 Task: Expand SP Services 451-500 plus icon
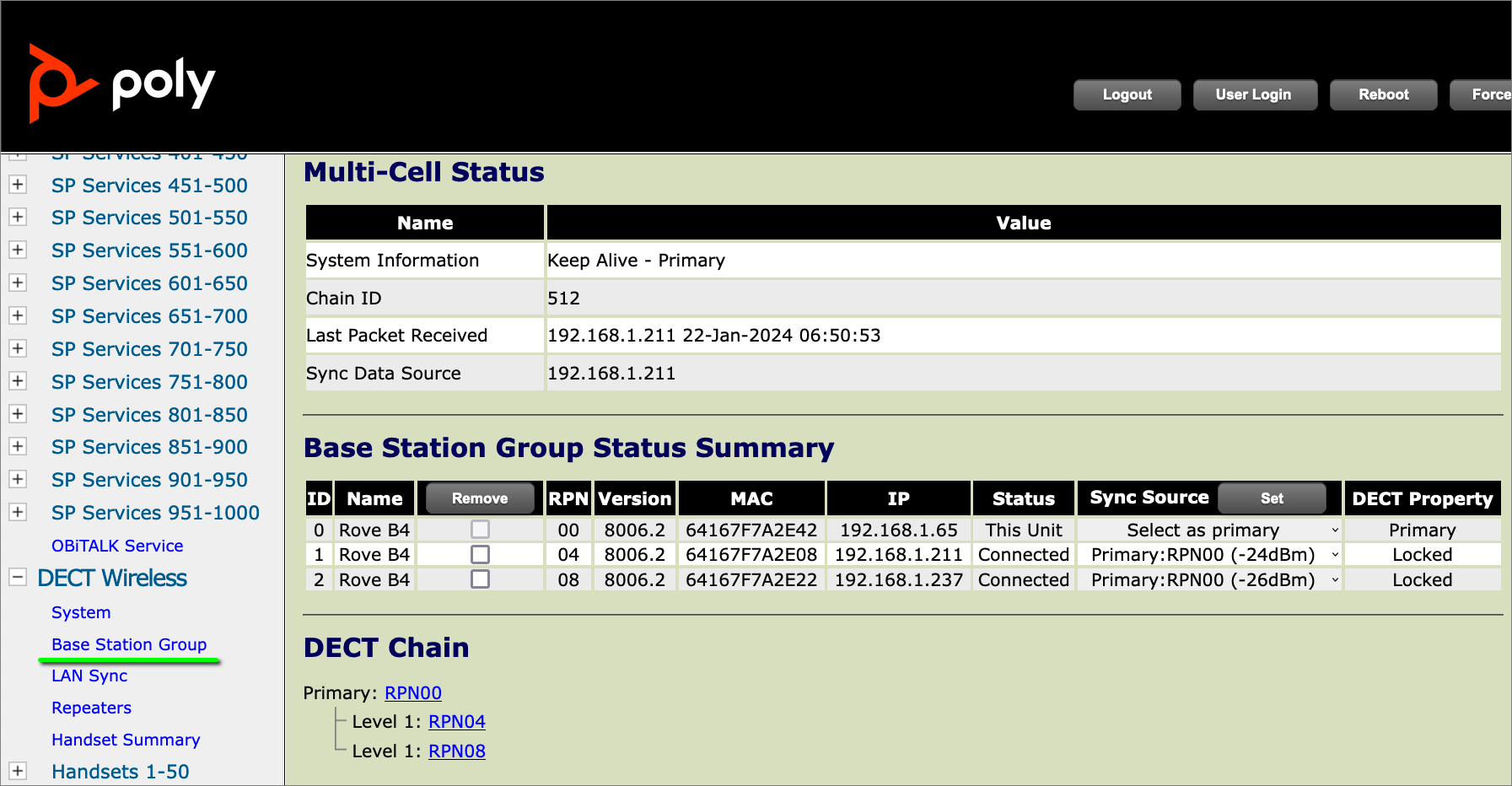pyautogui.click(x=18, y=185)
